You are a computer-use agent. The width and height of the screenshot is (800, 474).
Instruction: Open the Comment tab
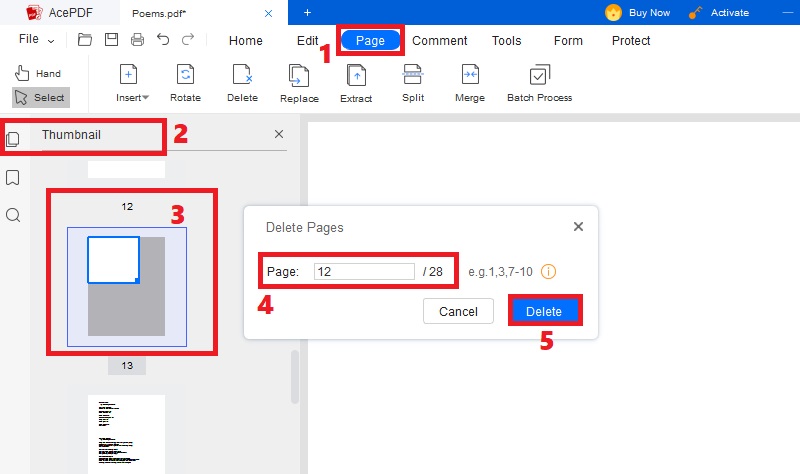(x=440, y=41)
